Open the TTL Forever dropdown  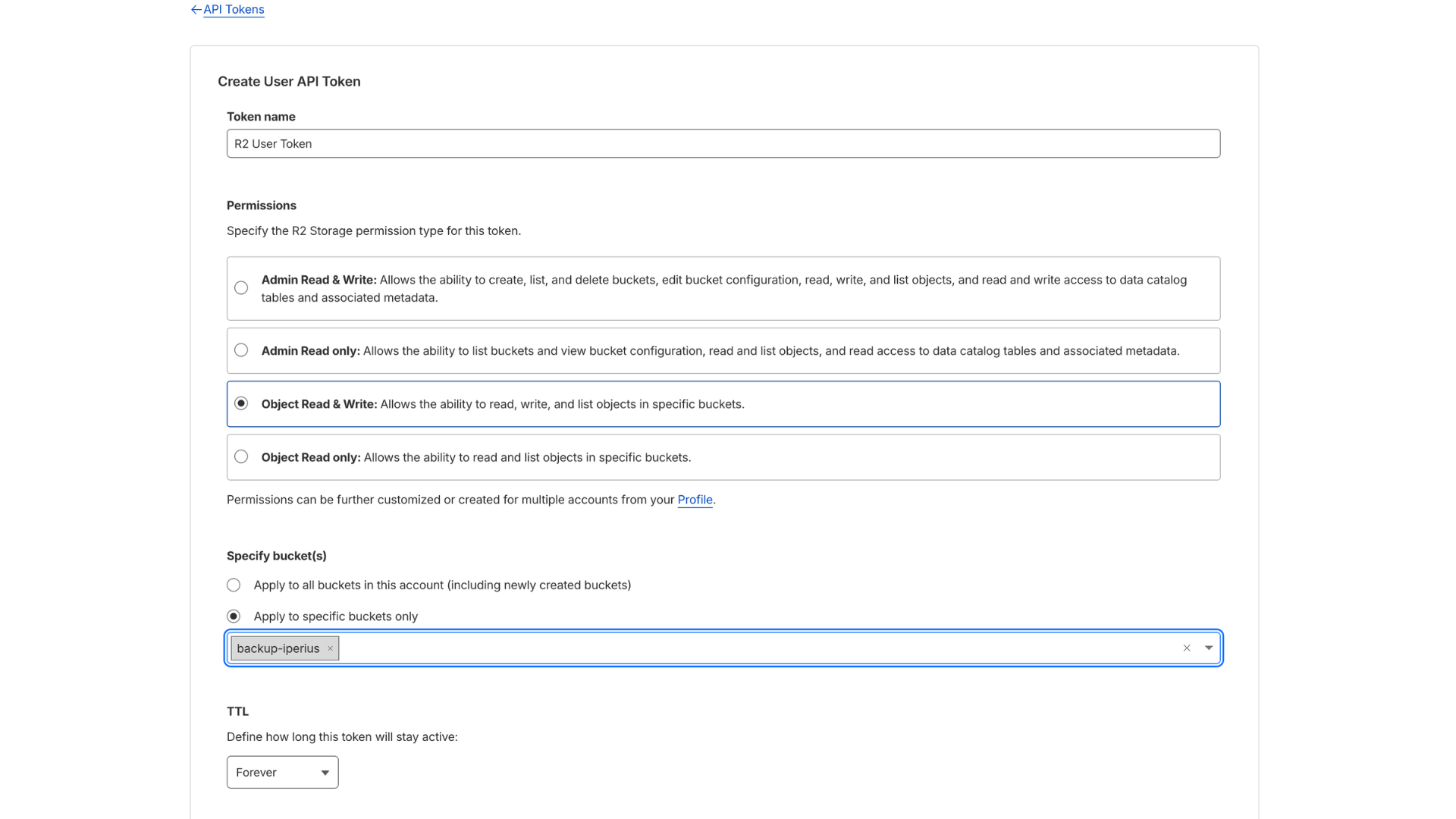point(282,772)
